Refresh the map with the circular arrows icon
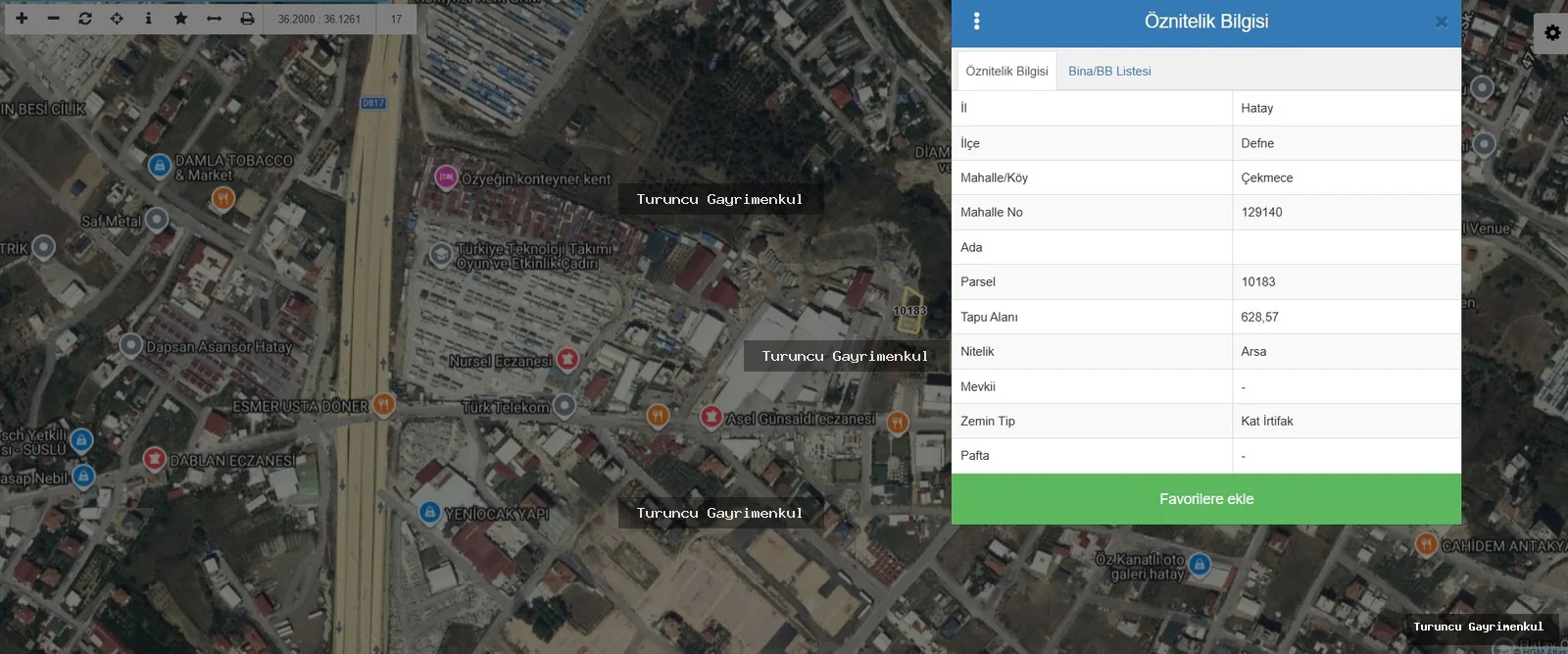Image resolution: width=1568 pixels, height=654 pixels. click(85, 19)
